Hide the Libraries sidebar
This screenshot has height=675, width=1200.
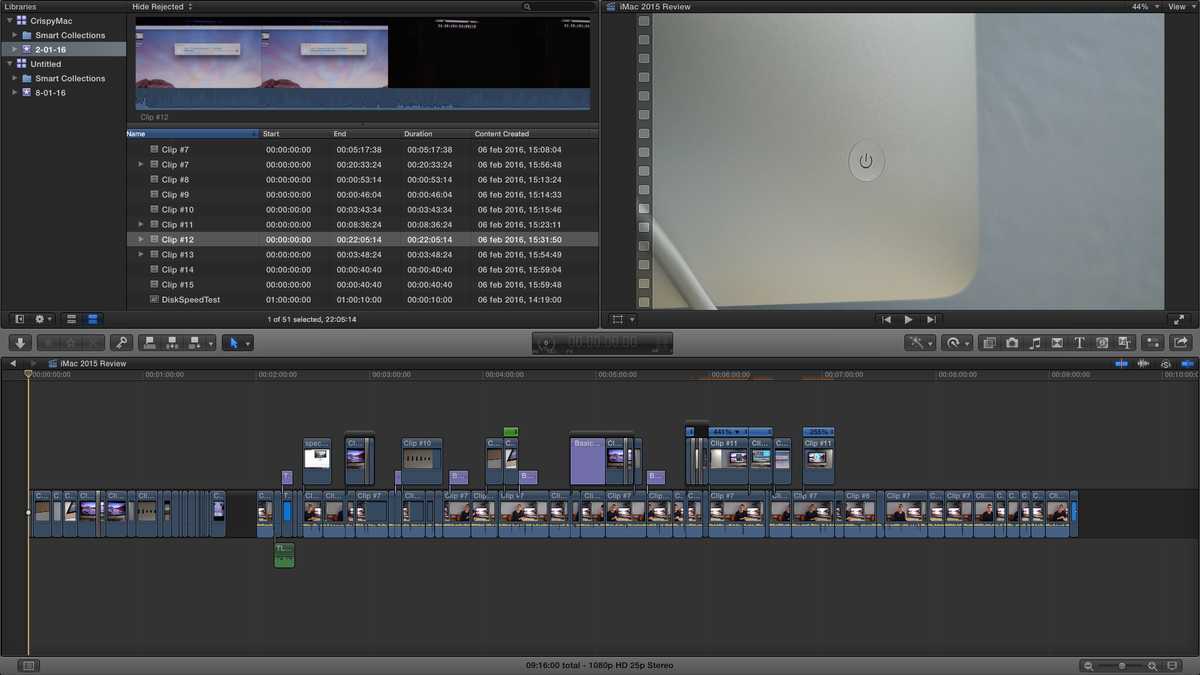[19, 319]
